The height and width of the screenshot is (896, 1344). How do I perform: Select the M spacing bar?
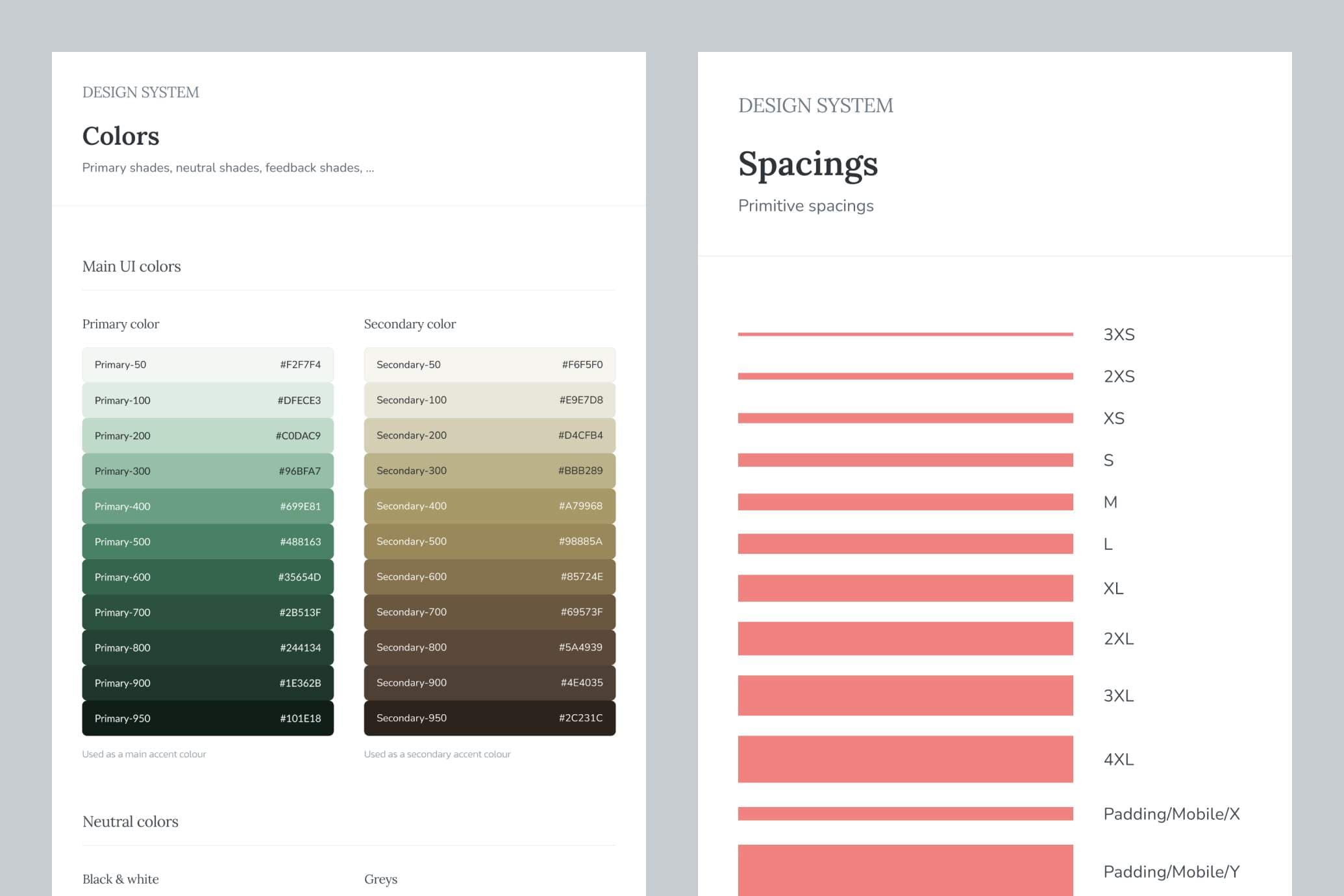tap(904, 502)
